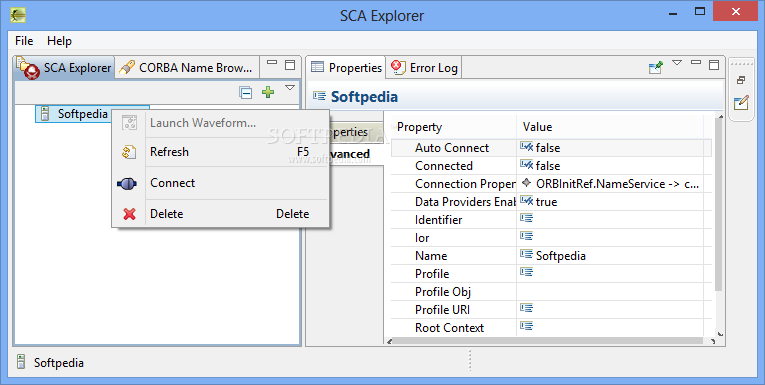Maximize the SCA Explorer panel
Image resolution: width=765 pixels, height=385 pixels.
[x=290, y=64]
